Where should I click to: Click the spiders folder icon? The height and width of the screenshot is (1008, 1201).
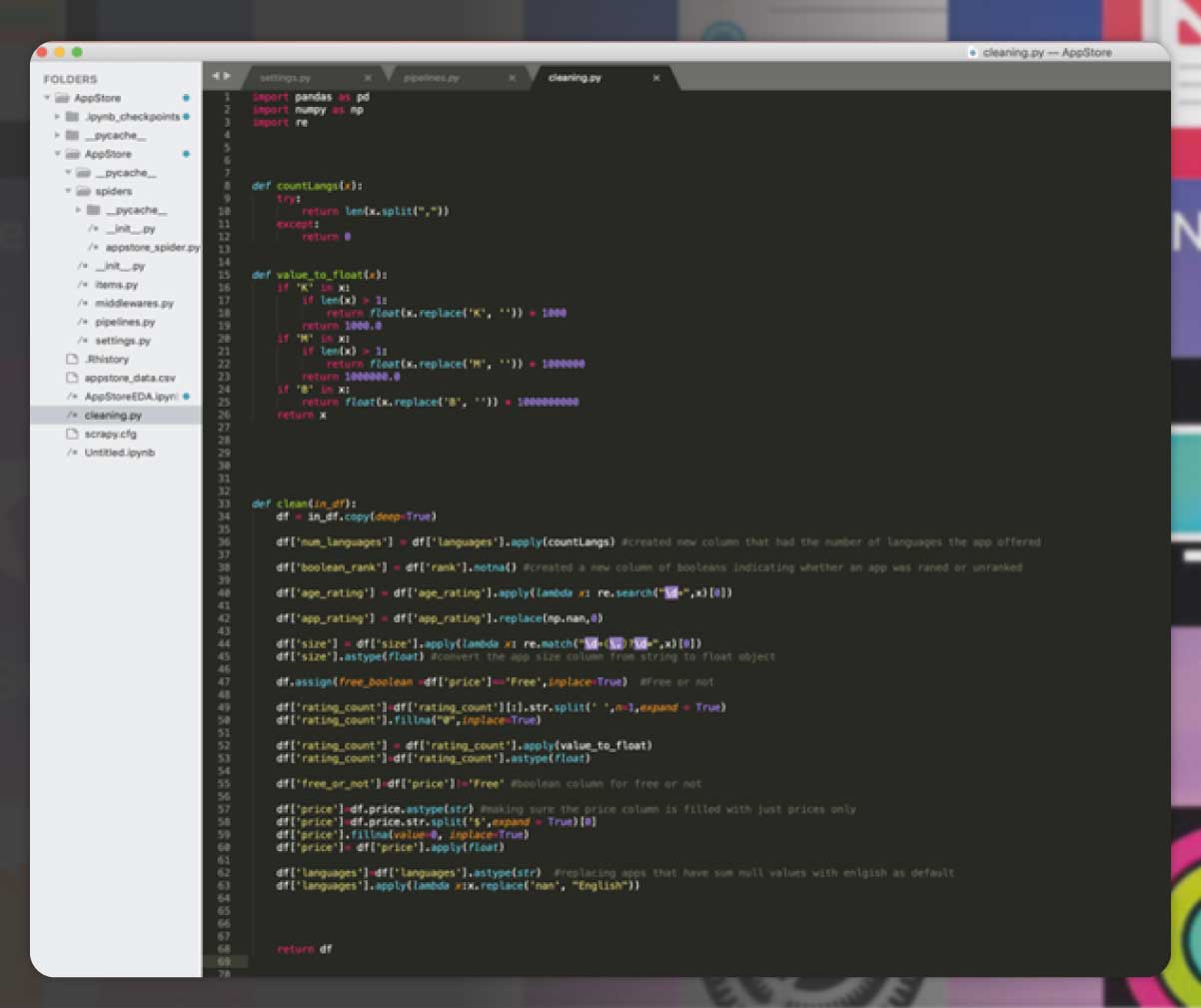pyautogui.click(x=83, y=191)
